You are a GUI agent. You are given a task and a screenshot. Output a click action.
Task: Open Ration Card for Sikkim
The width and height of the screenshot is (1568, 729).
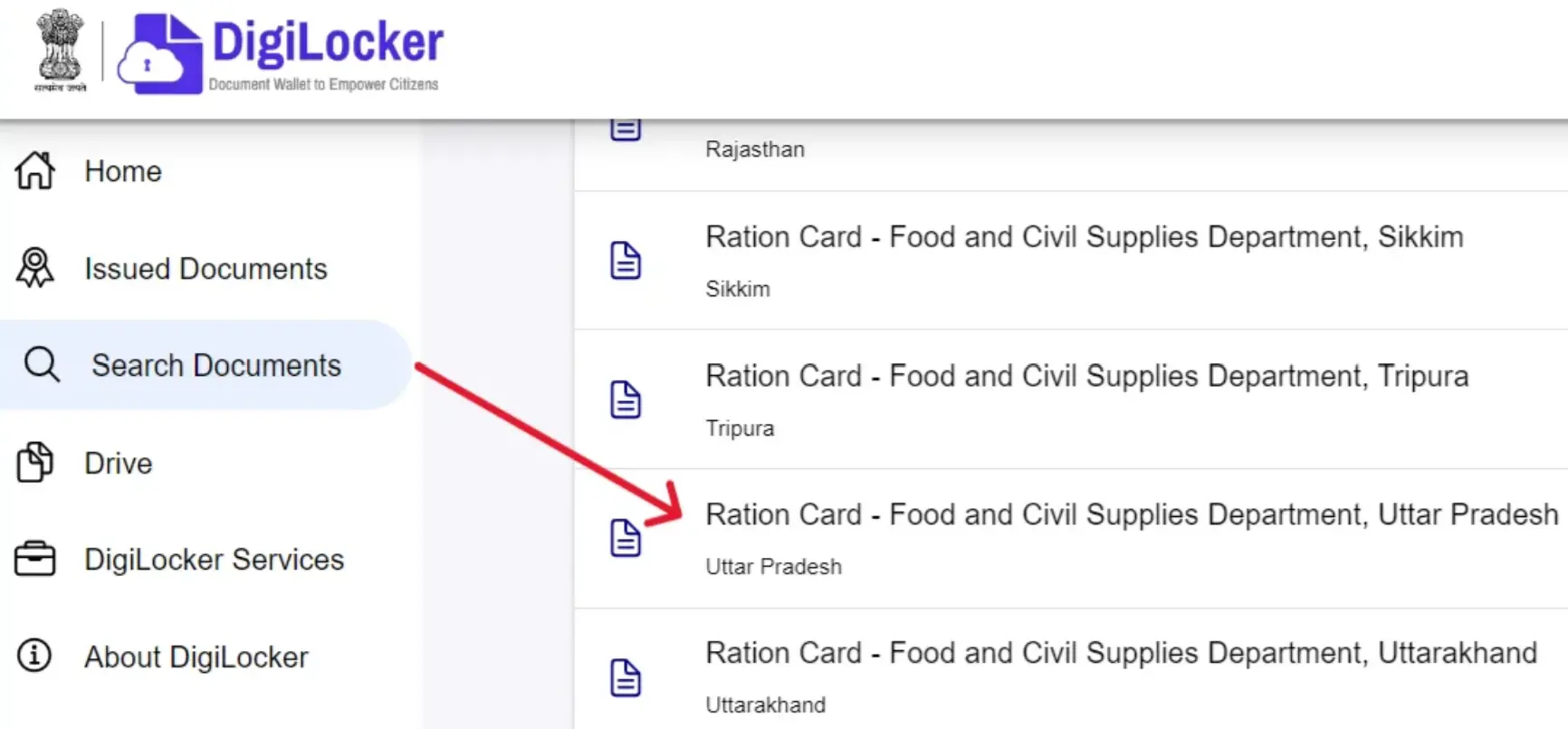pos(1084,236)
